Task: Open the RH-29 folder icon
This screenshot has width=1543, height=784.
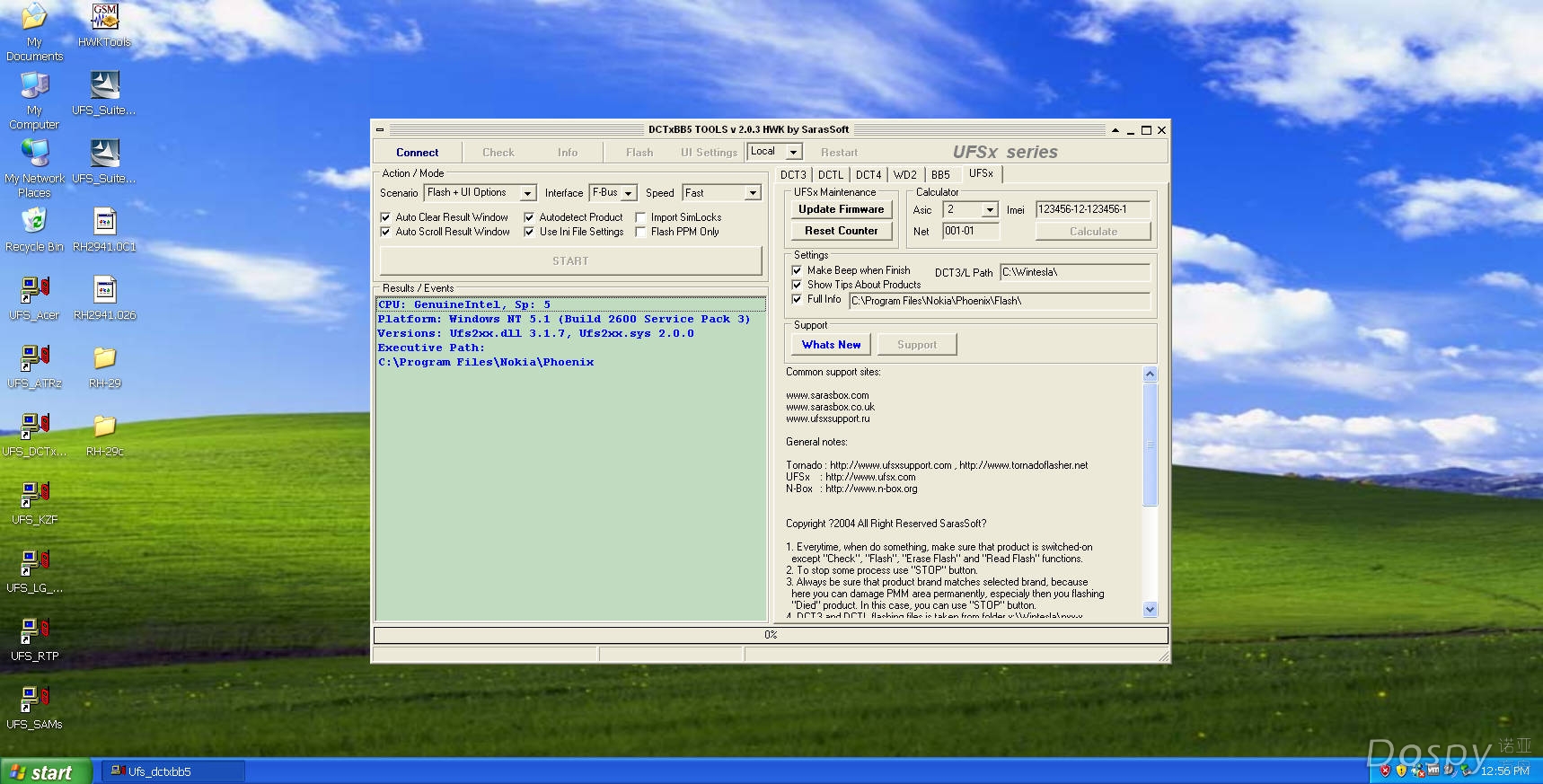Action: tap(104, 366)
